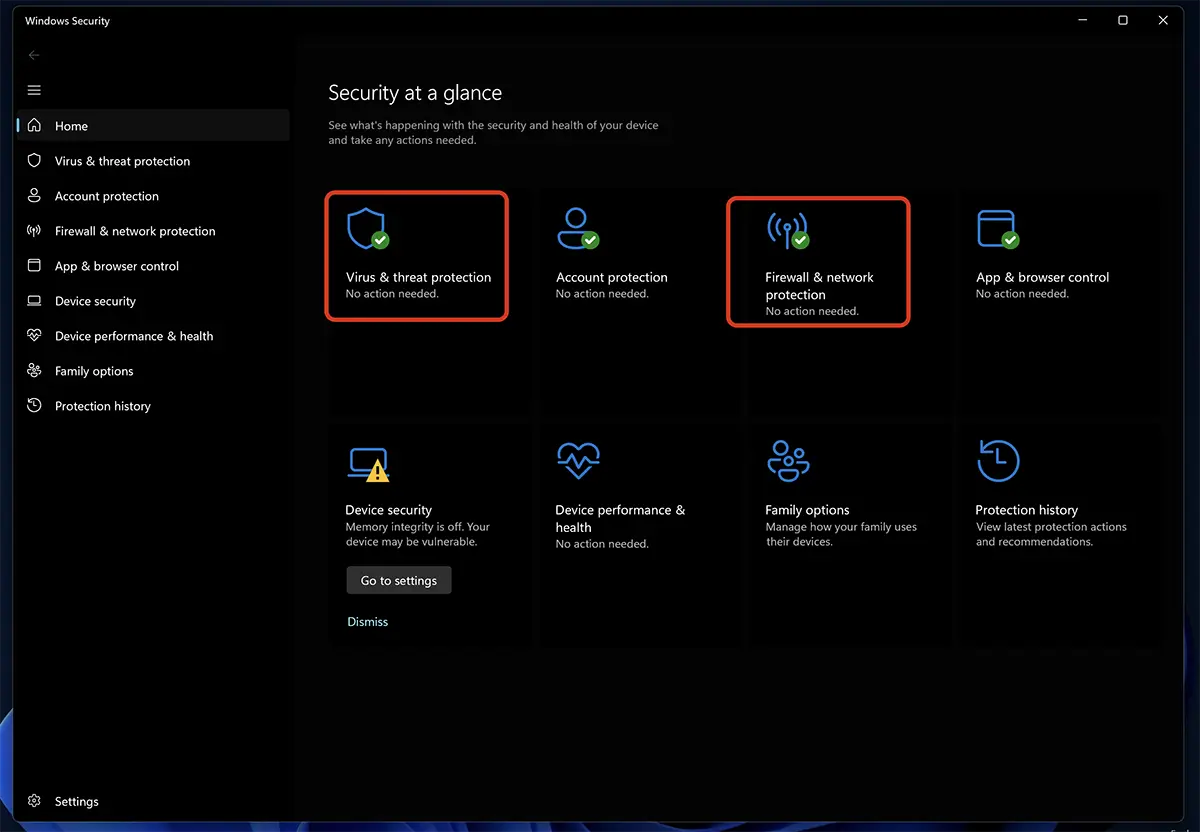The image size is (1200, 832).
Task: Select Firewall & network protection in the sidebar
Action: (154, 231)
